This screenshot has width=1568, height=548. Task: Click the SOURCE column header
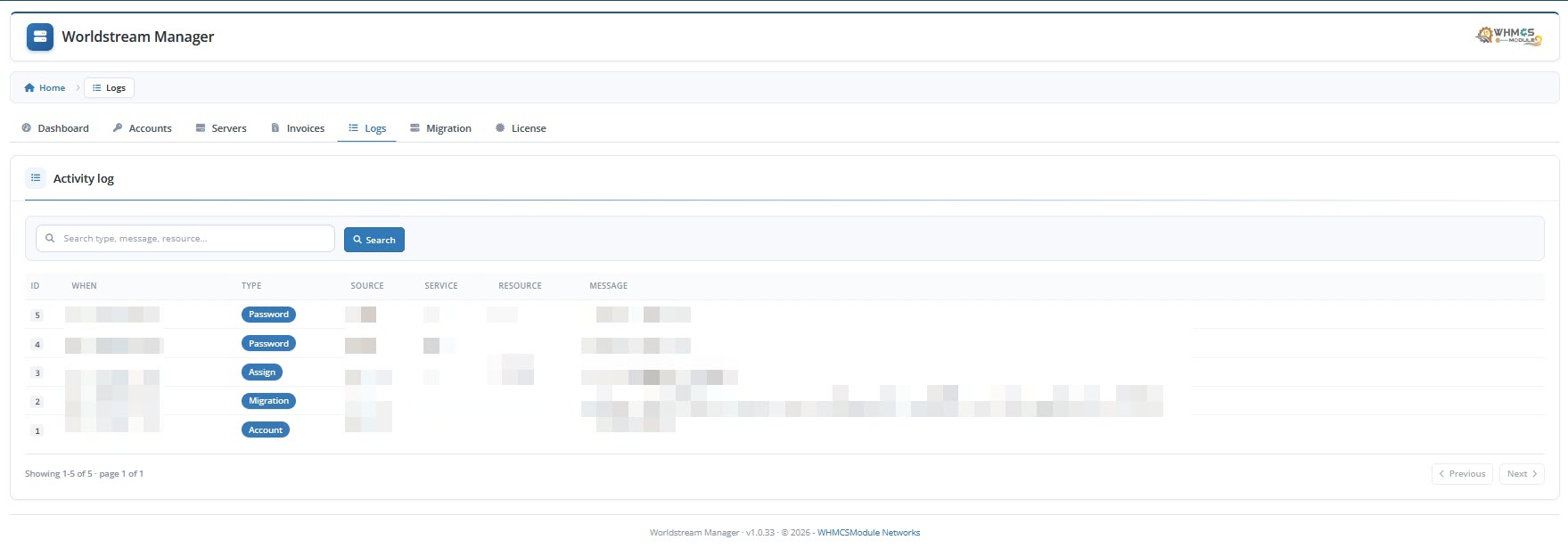click(367, 286)
